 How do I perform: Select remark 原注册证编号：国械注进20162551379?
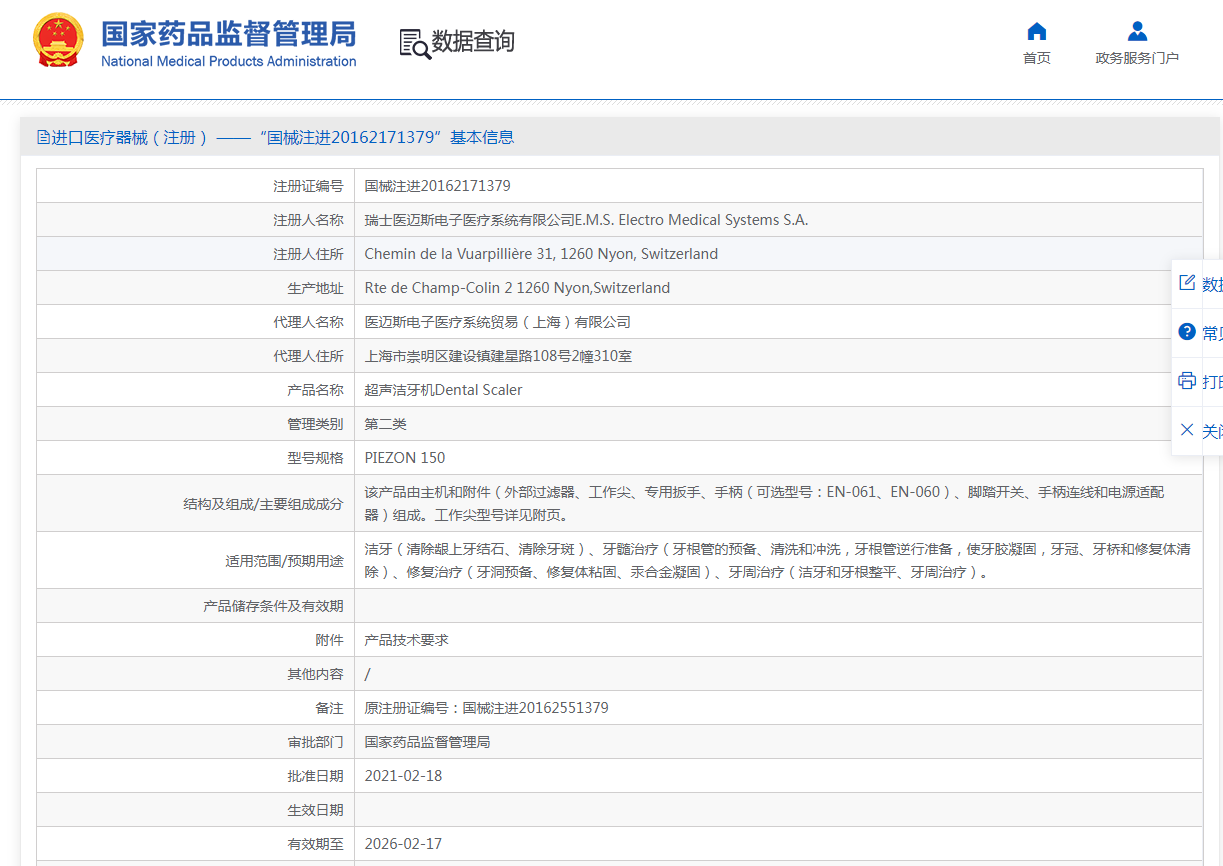click(487, 708)
